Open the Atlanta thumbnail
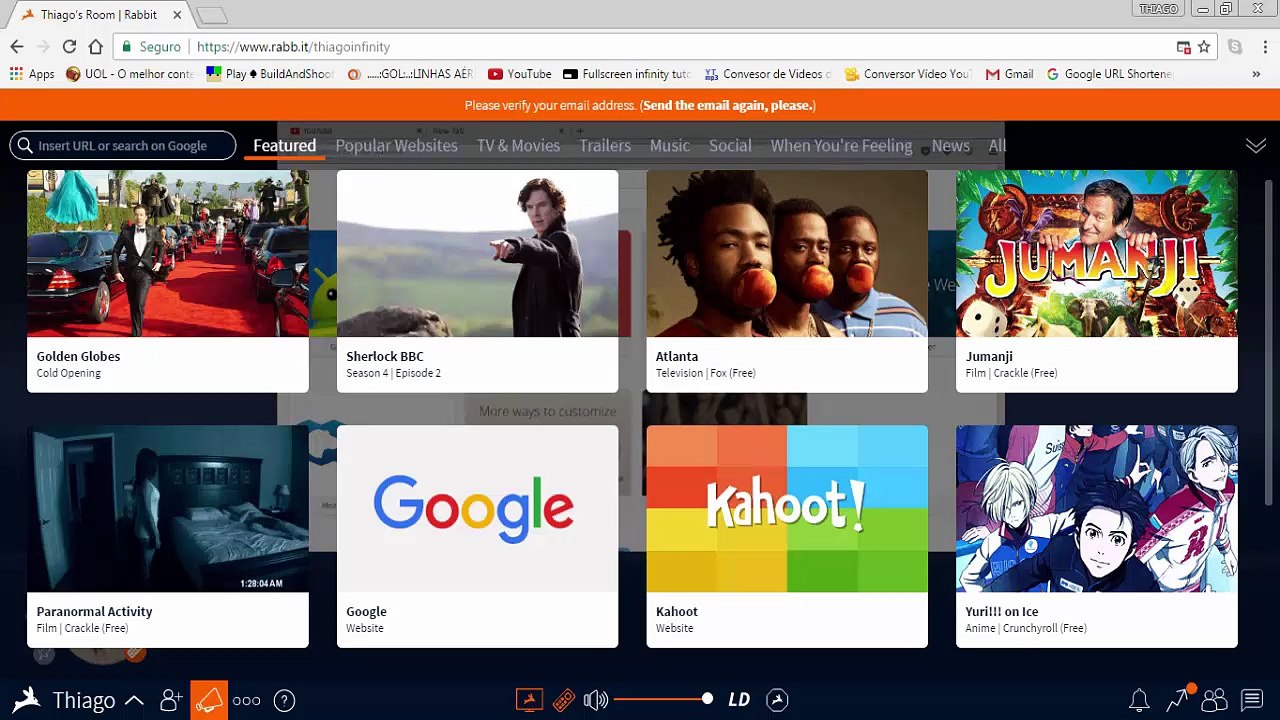 787,253
